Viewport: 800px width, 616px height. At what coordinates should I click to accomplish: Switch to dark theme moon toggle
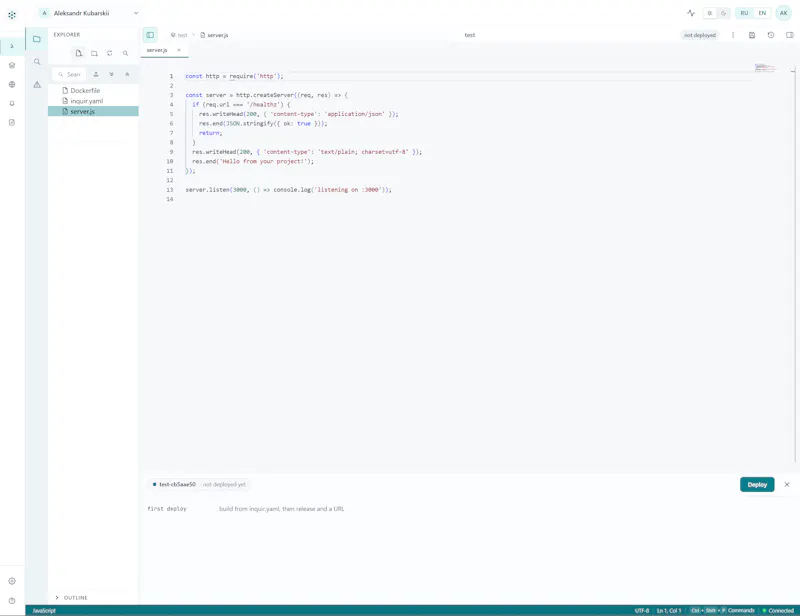[723, 13]
